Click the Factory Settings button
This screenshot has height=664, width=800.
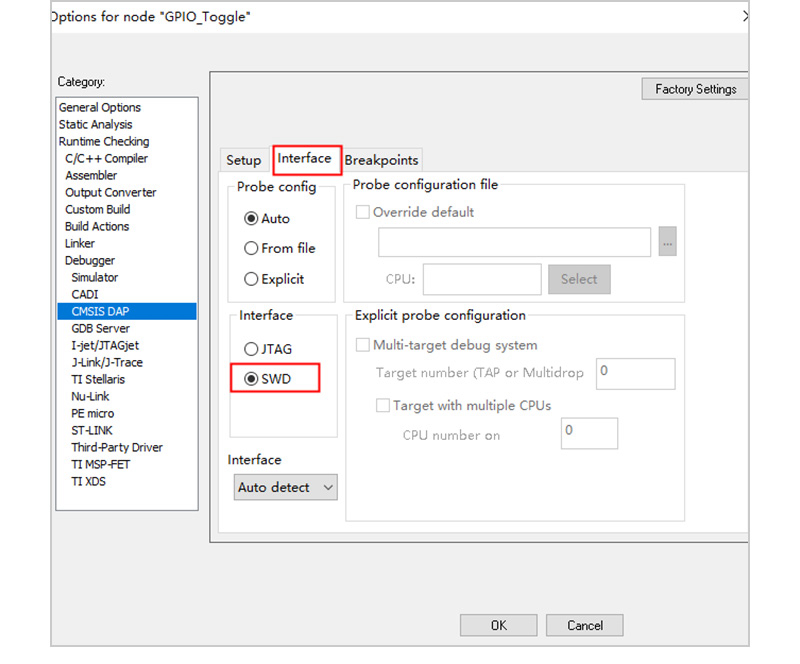695,89
